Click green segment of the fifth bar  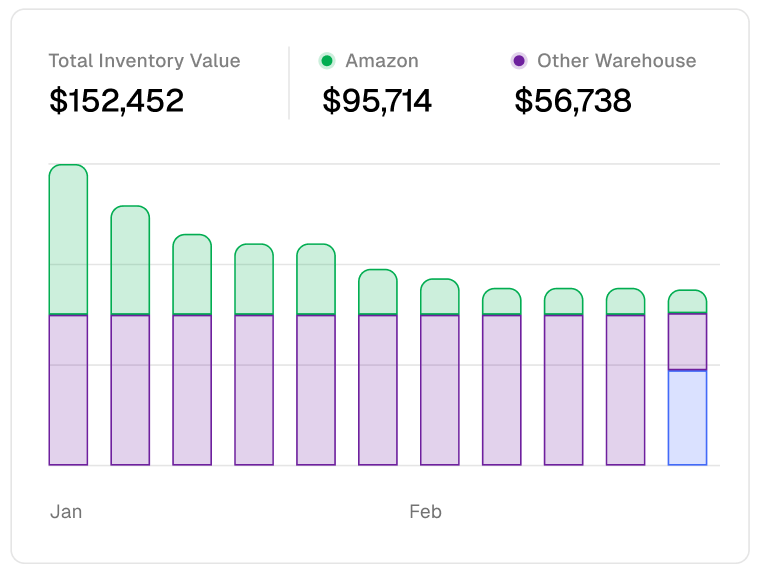tap(316, 280)
